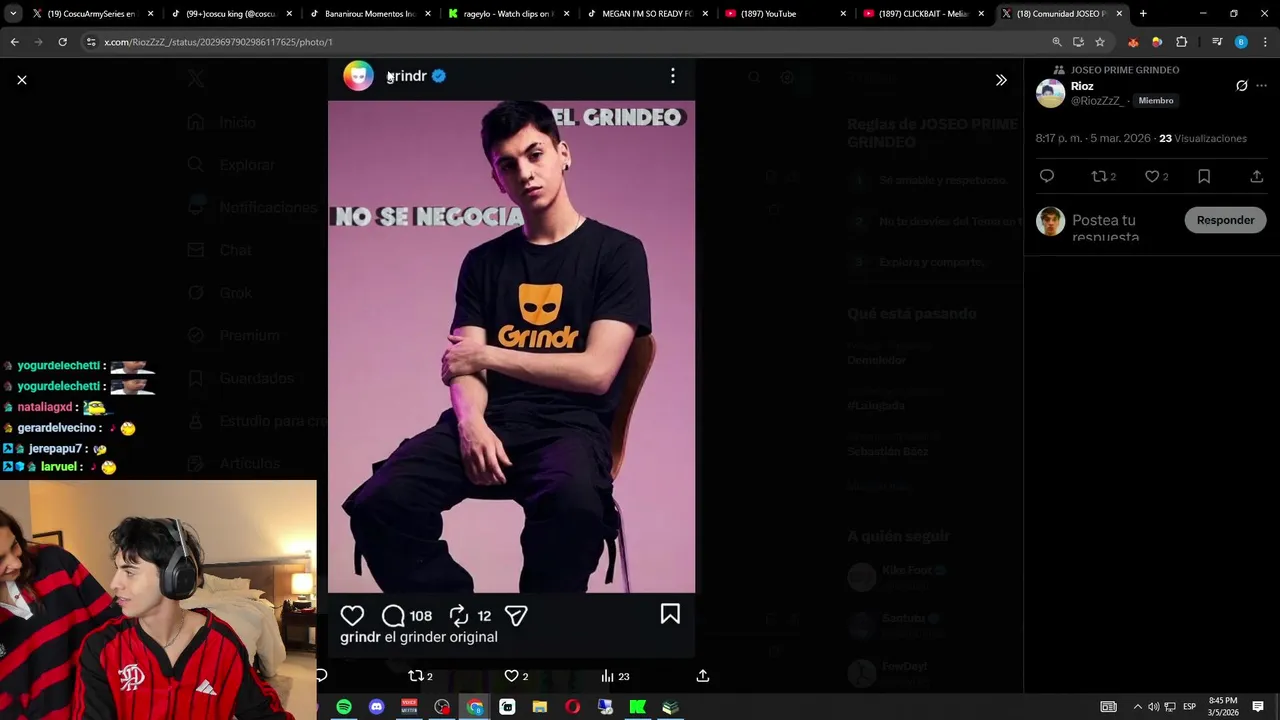Open the red fox extension icon
This screenshot has width=1280, height=720.
point(1133,42)
